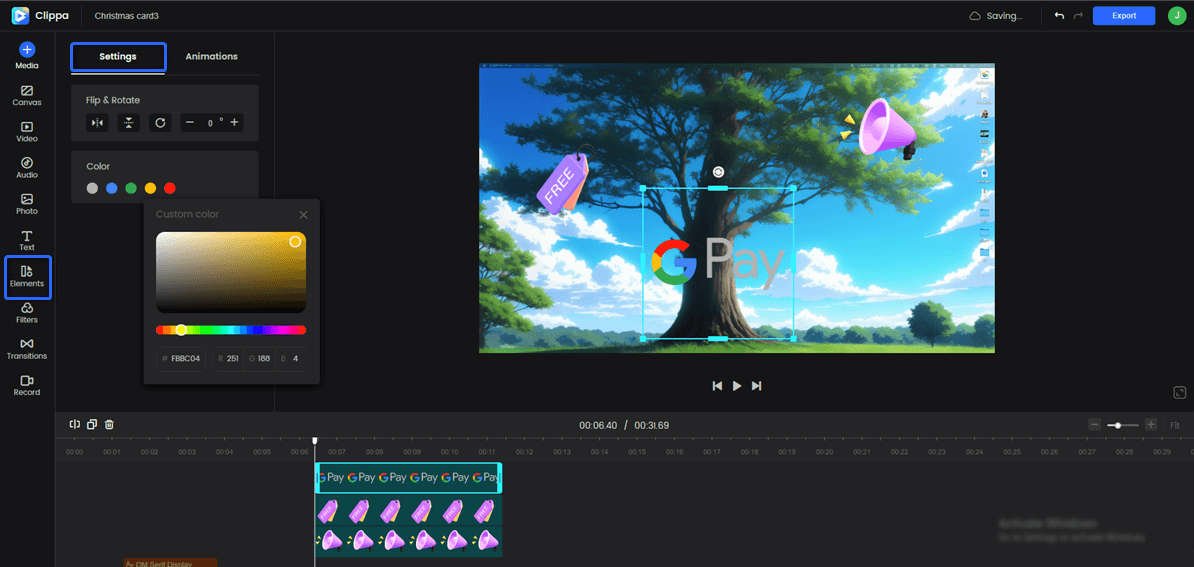Screen dimensions: 1194x567
Task: Open the Transitions panel
Action: [27, 349]
